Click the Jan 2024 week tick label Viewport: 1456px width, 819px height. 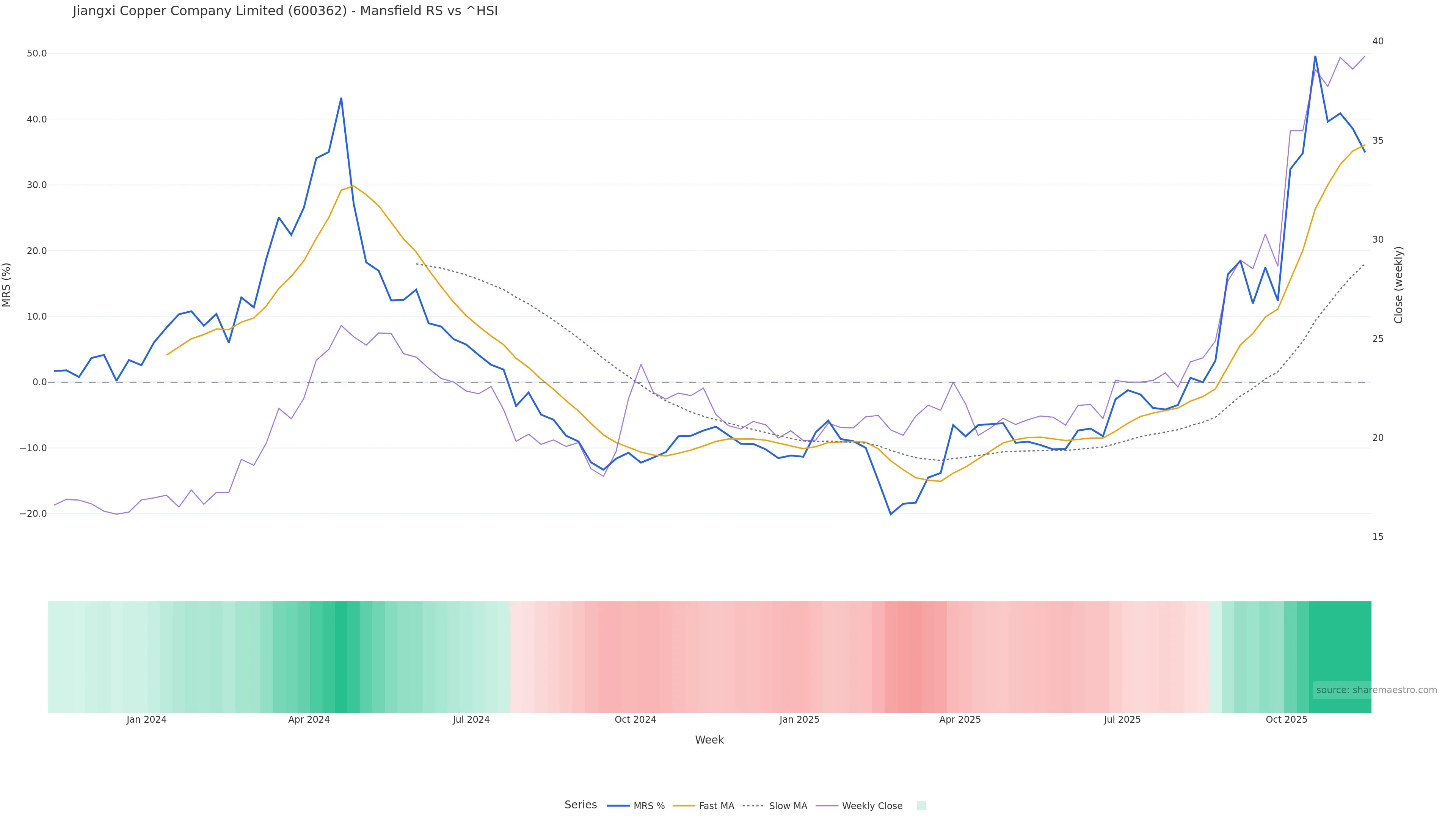point(146,720)
